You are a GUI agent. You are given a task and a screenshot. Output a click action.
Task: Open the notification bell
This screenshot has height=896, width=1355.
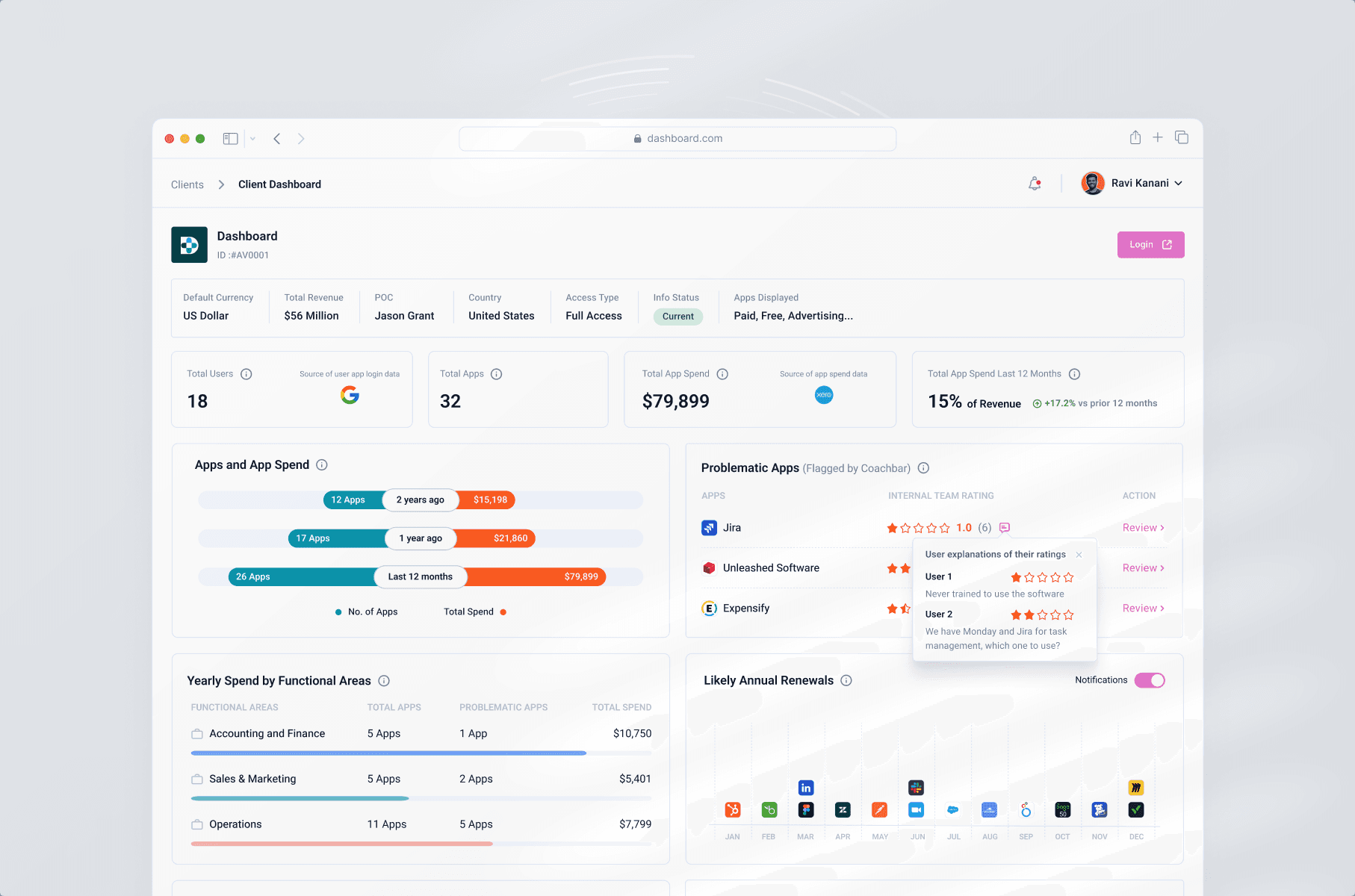click(x=1034, y=183)
